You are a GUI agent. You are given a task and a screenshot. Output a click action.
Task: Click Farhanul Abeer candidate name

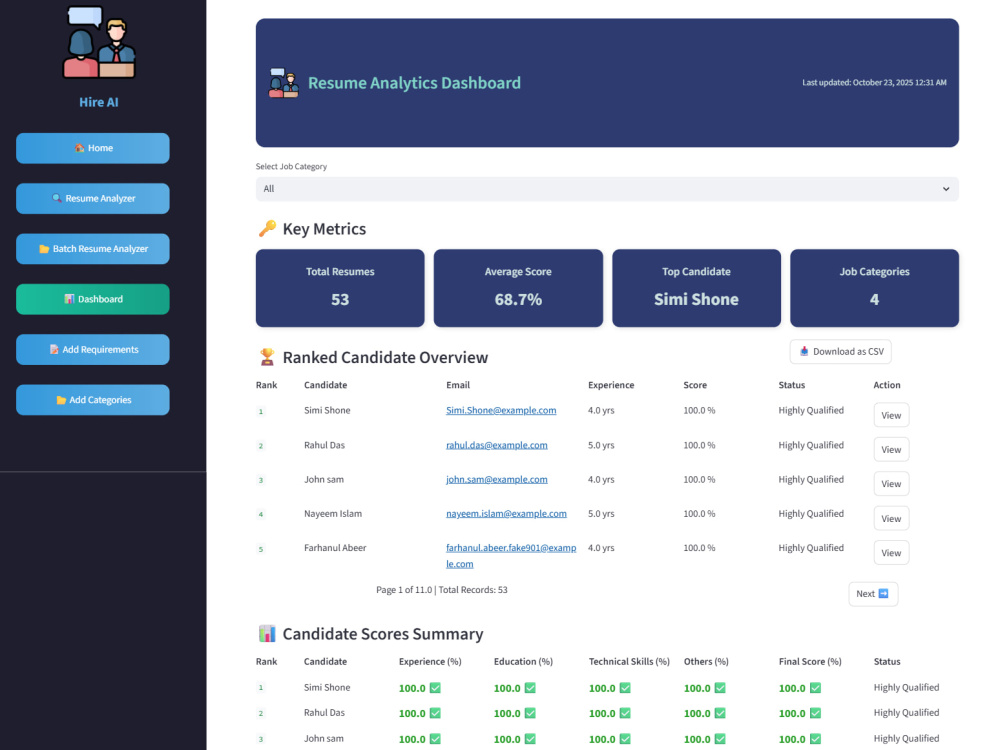coord(335,548)
